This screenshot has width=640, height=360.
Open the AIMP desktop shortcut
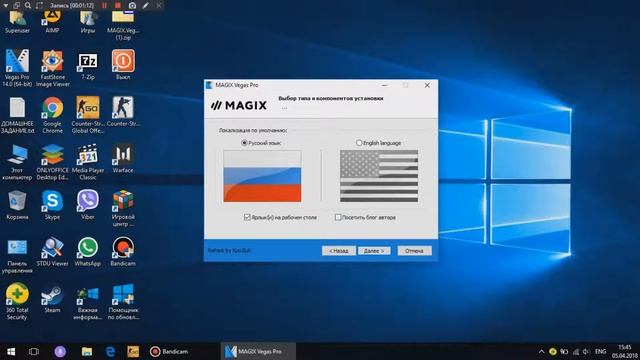tap(52, 22)
